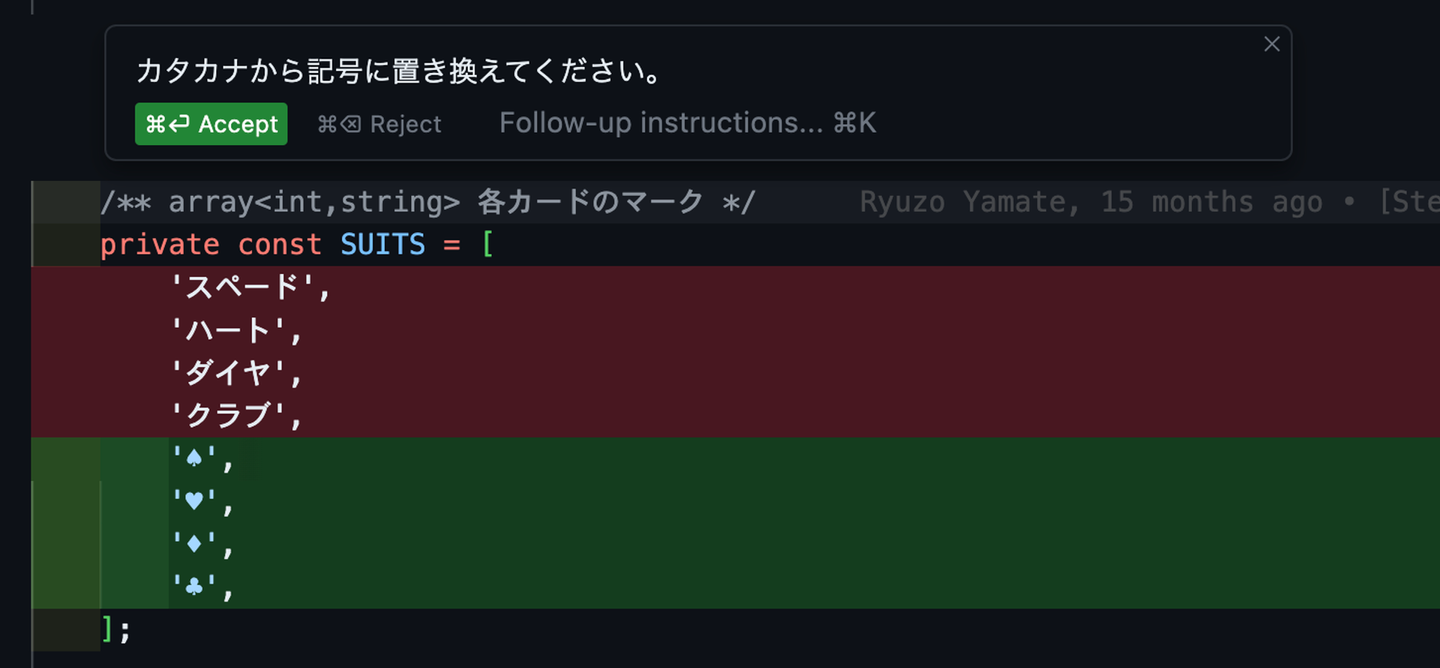This screenshot has width=1440, height=668.
Task: Click the removed 'スペード' line
Action: 249,288
